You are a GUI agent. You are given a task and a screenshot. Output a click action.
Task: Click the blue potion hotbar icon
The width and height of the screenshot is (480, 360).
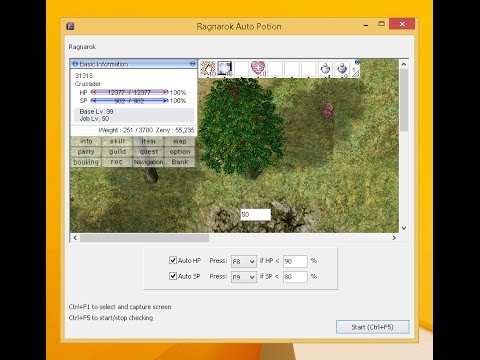click(342, 68)
